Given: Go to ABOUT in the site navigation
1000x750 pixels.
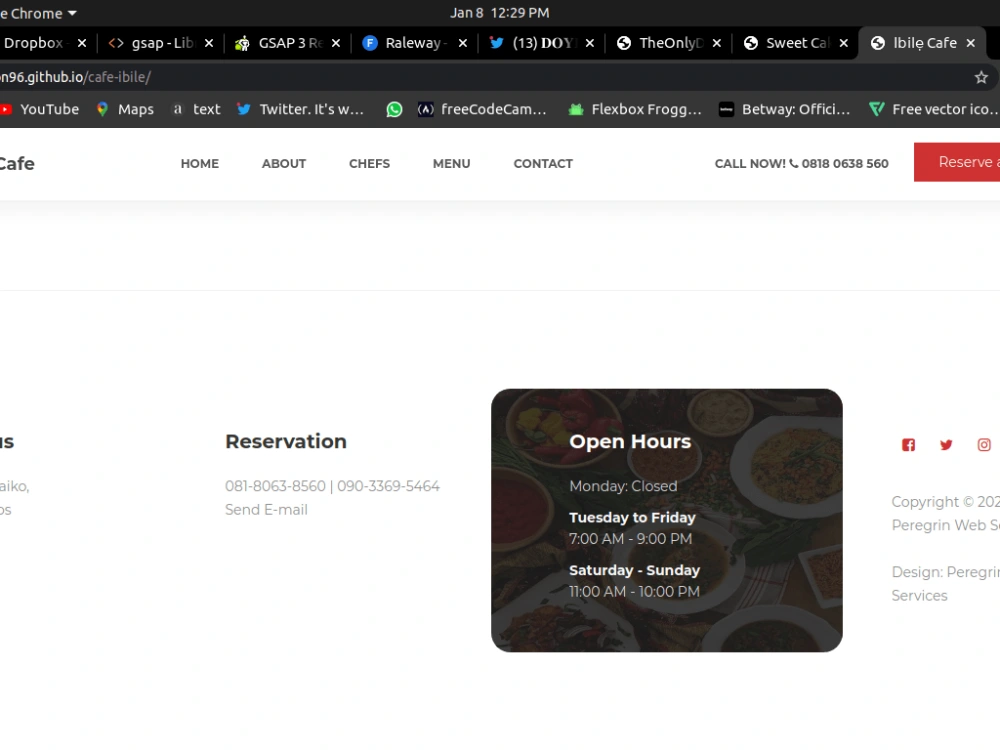Looking at the screenshot, I should [284, 164].
